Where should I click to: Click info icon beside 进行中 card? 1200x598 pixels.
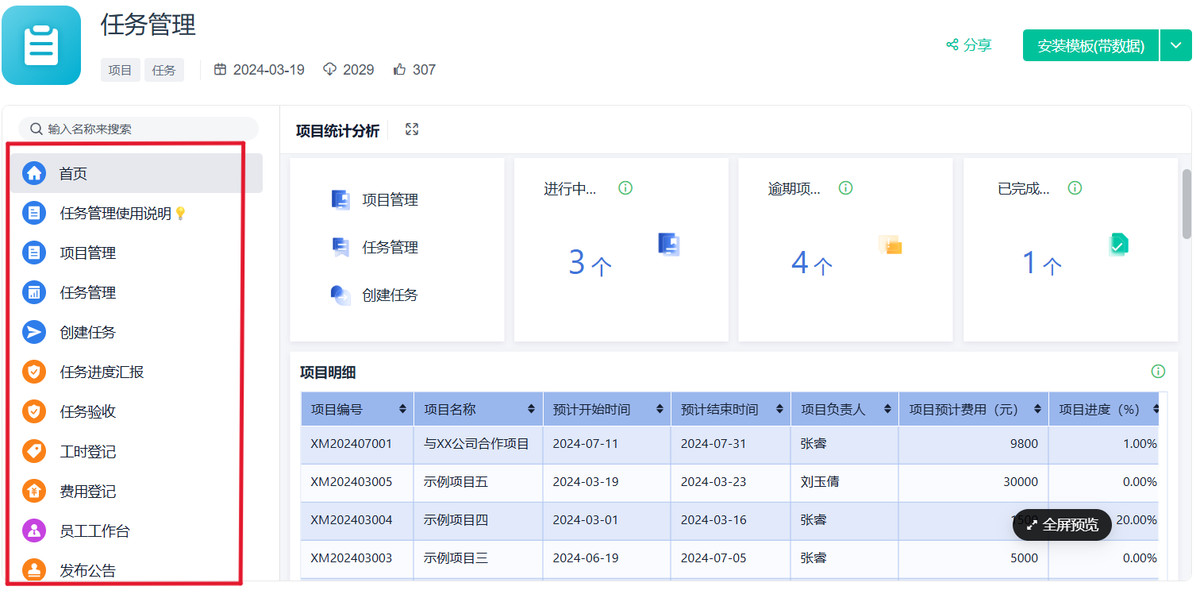click(x=625, y=188)
